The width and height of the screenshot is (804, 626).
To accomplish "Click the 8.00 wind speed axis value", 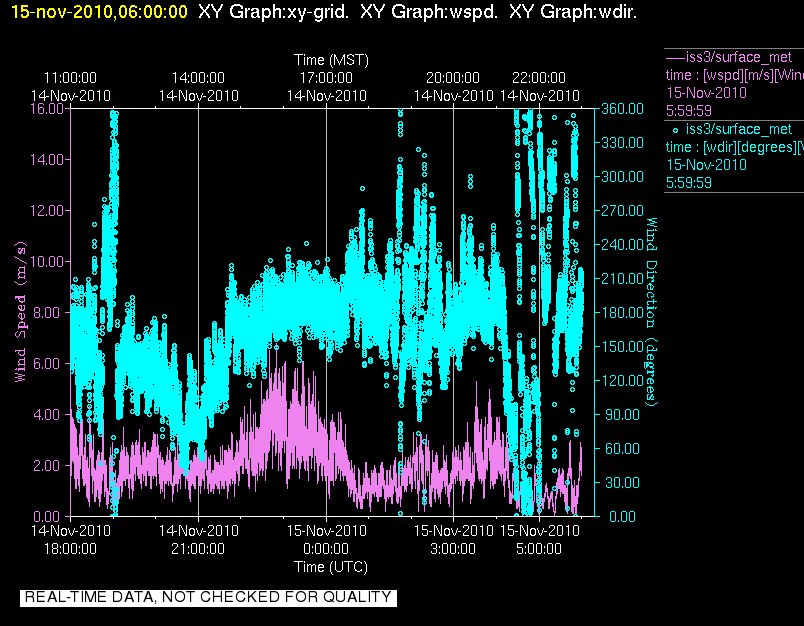I will pos(47,312).
